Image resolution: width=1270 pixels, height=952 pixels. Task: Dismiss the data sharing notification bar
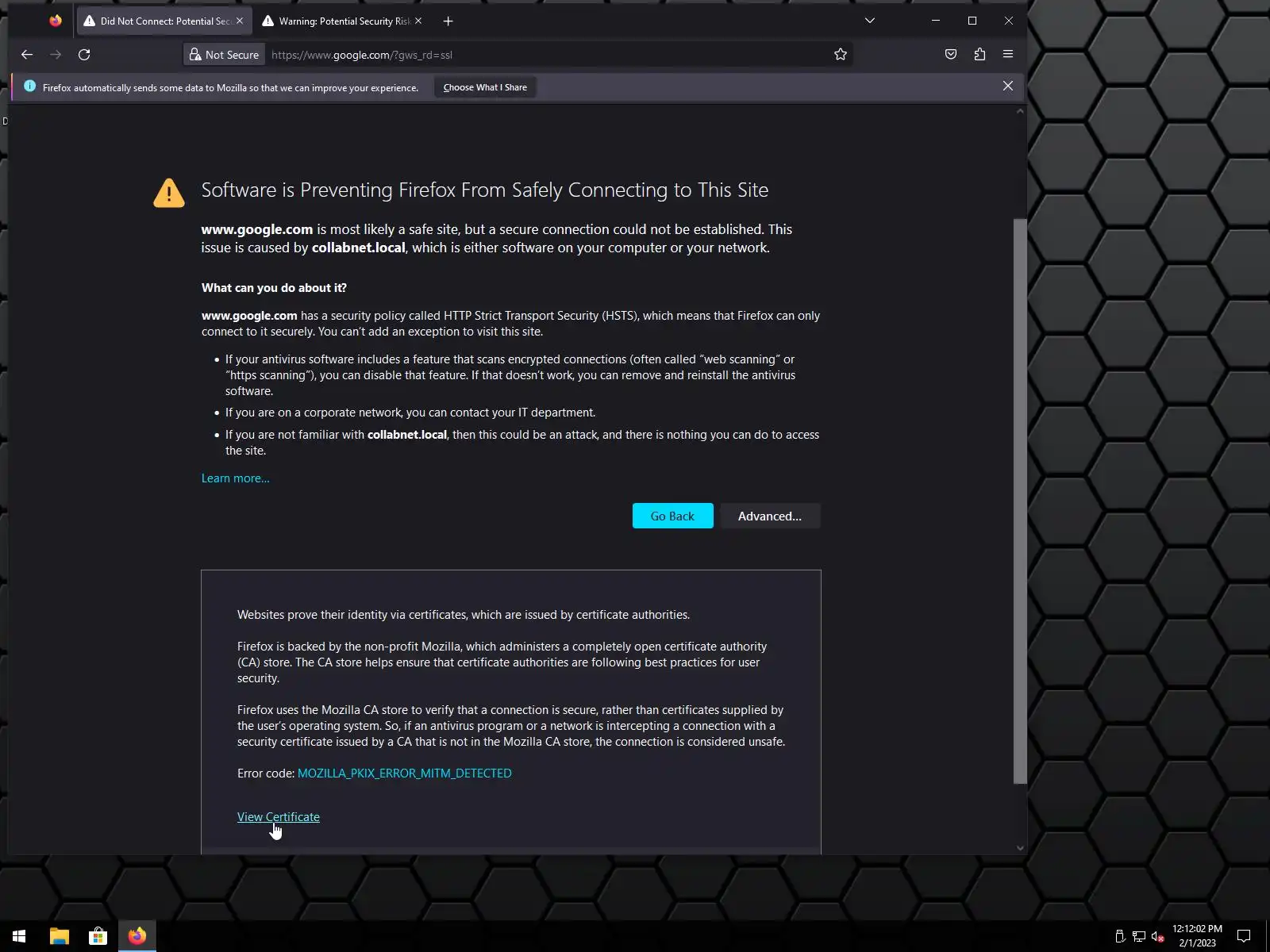pos(1008,86)
